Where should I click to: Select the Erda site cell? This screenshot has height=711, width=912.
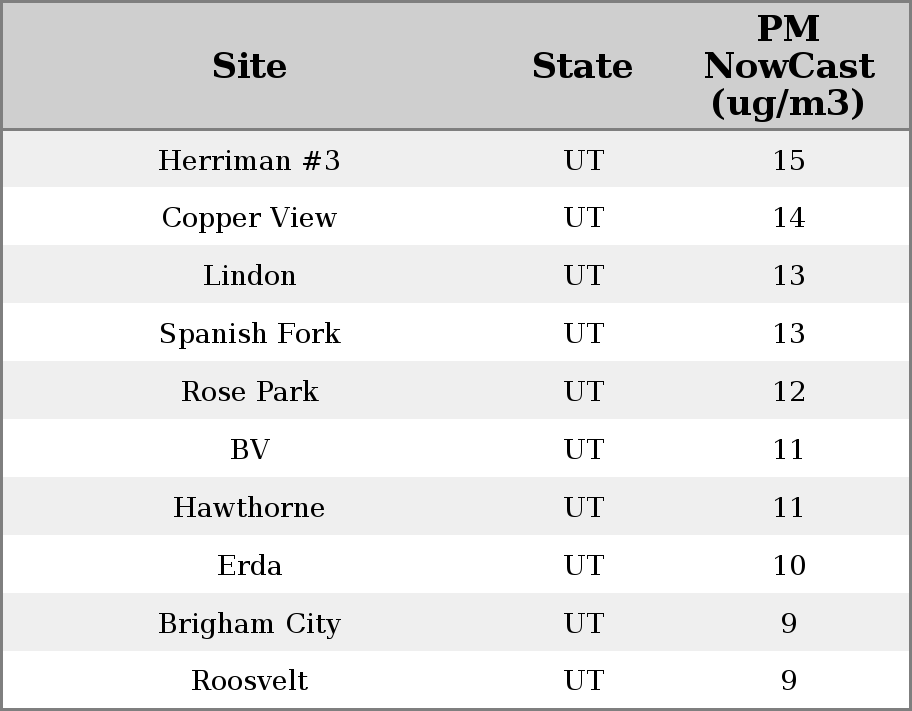(249, 566)
